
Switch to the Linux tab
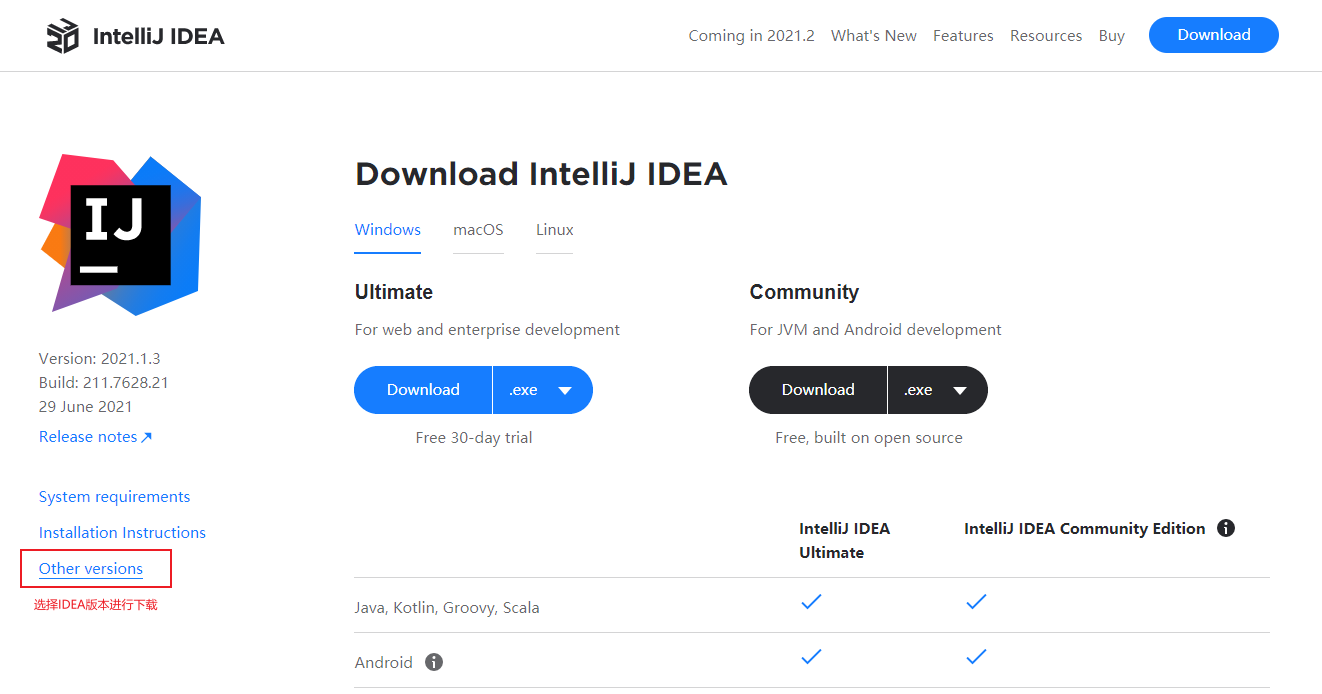click(555, 230)
